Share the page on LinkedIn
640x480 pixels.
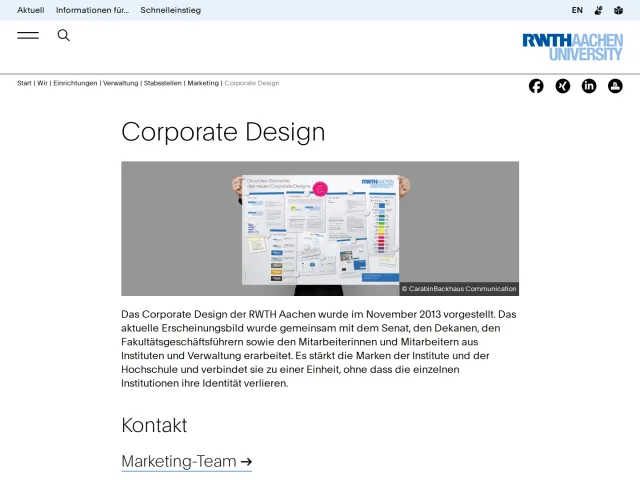[x=589, y=86]
